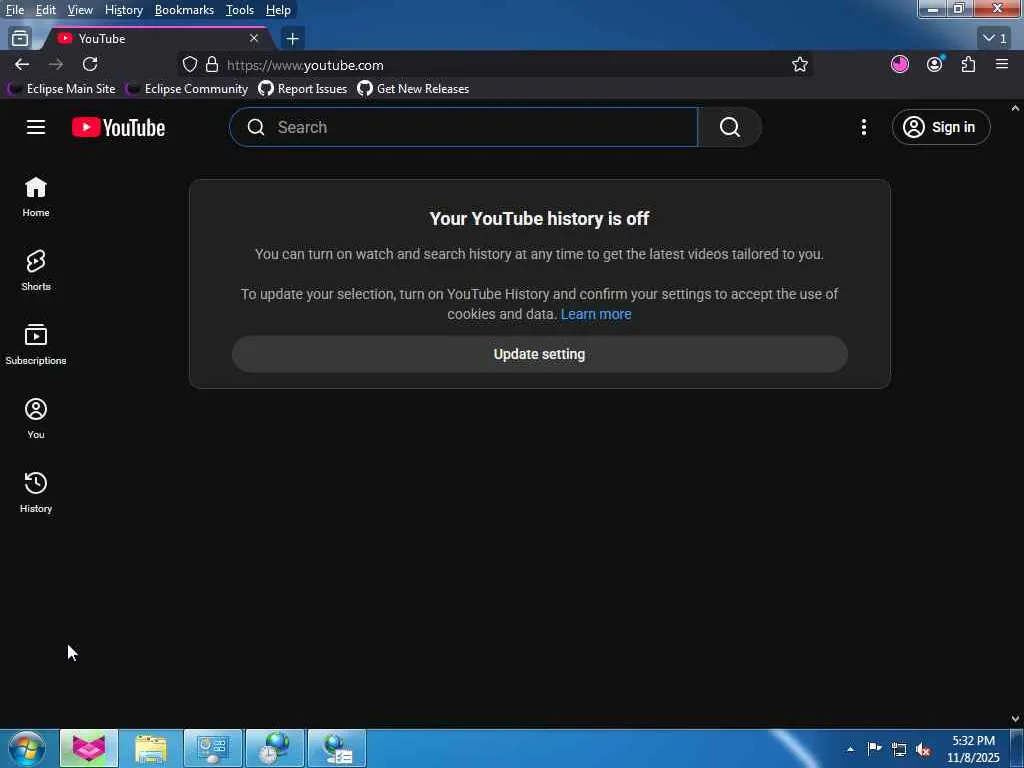Viewport: 1024px width, 768px height.
Task: Click the Update setting button
Action: tap(539, 354)
